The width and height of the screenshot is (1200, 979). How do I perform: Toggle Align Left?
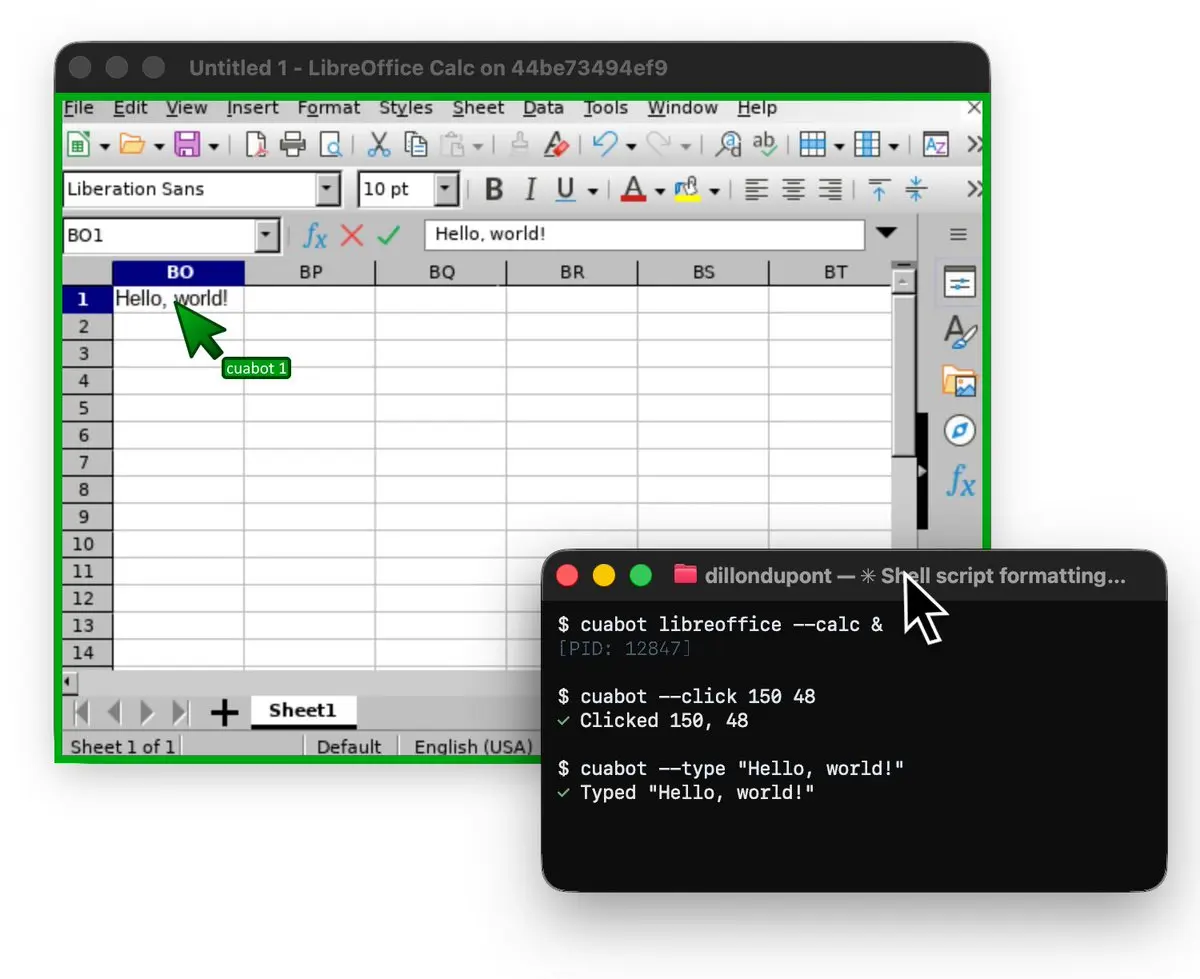pyautogui.click(x=757, y=189)
